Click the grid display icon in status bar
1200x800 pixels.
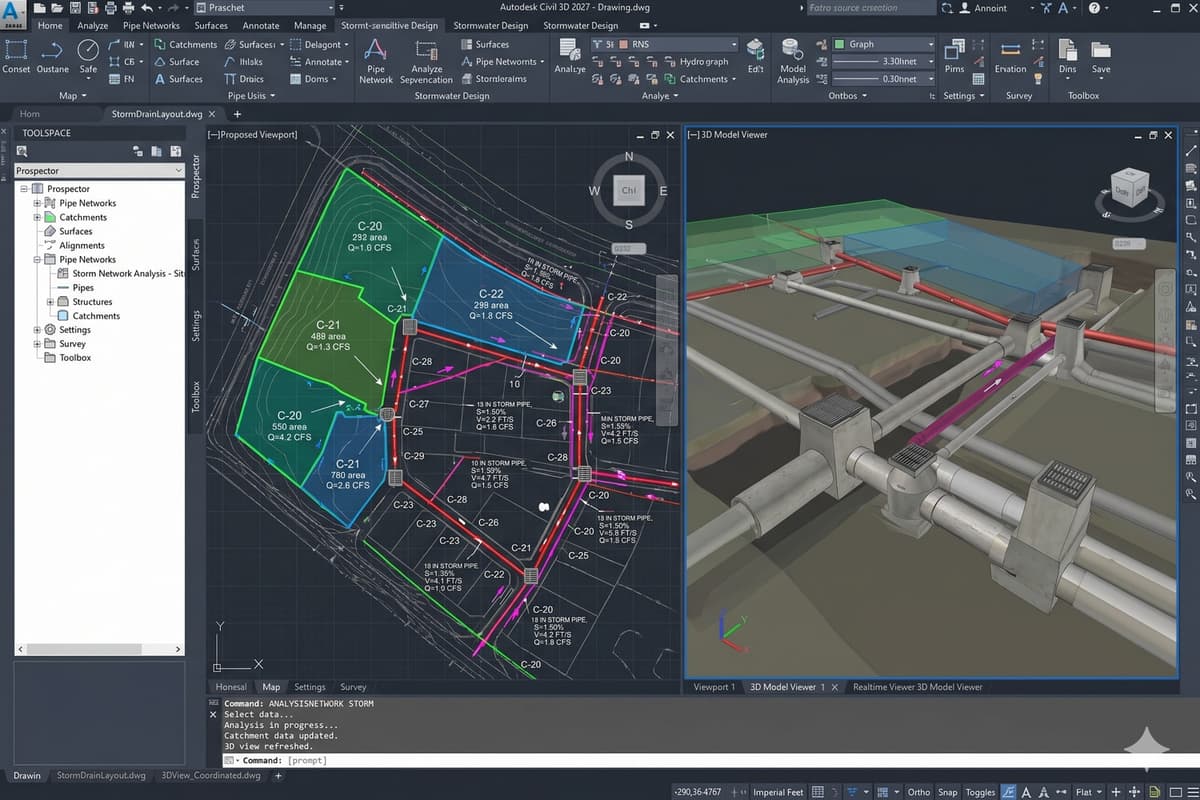[x=817, y=791]
